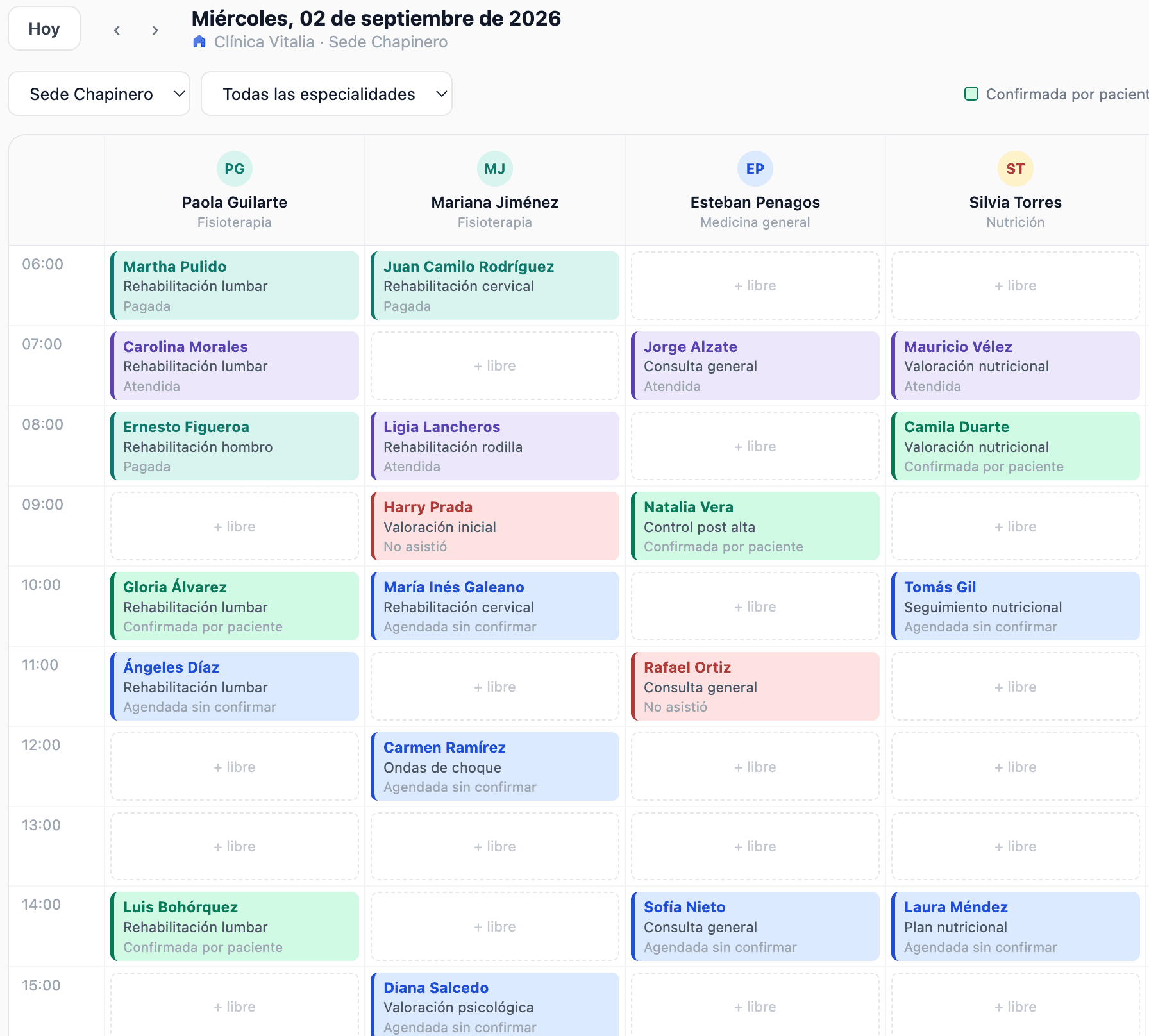The height and width of the screenshot is (1036, 1149).
Task: Go to previous day arrow
Action: pos(117,29)
